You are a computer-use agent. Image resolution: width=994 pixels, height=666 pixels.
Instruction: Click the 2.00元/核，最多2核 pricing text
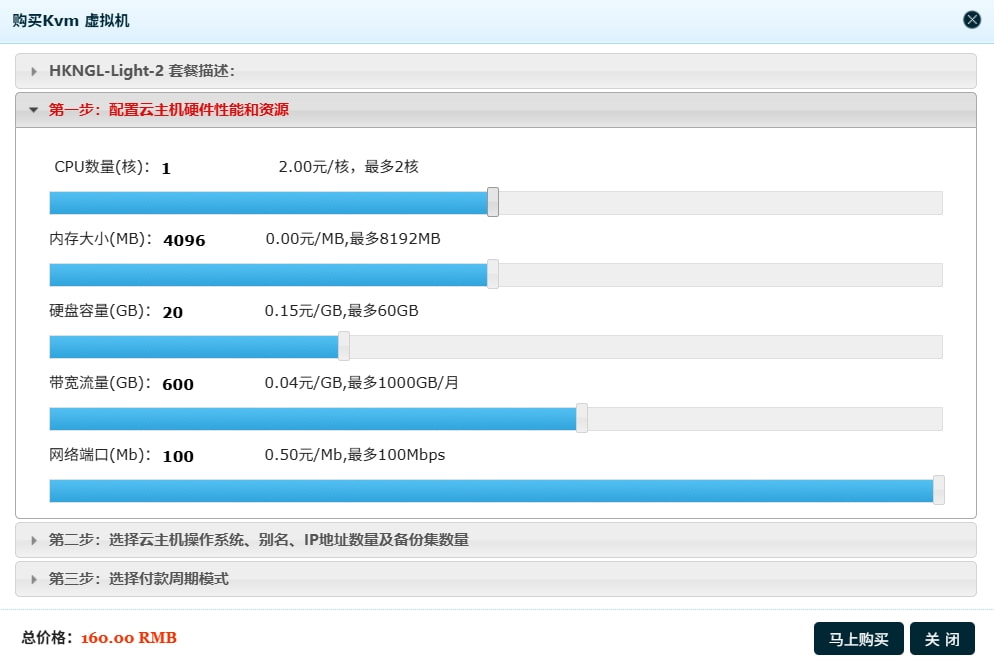(349, 167)
